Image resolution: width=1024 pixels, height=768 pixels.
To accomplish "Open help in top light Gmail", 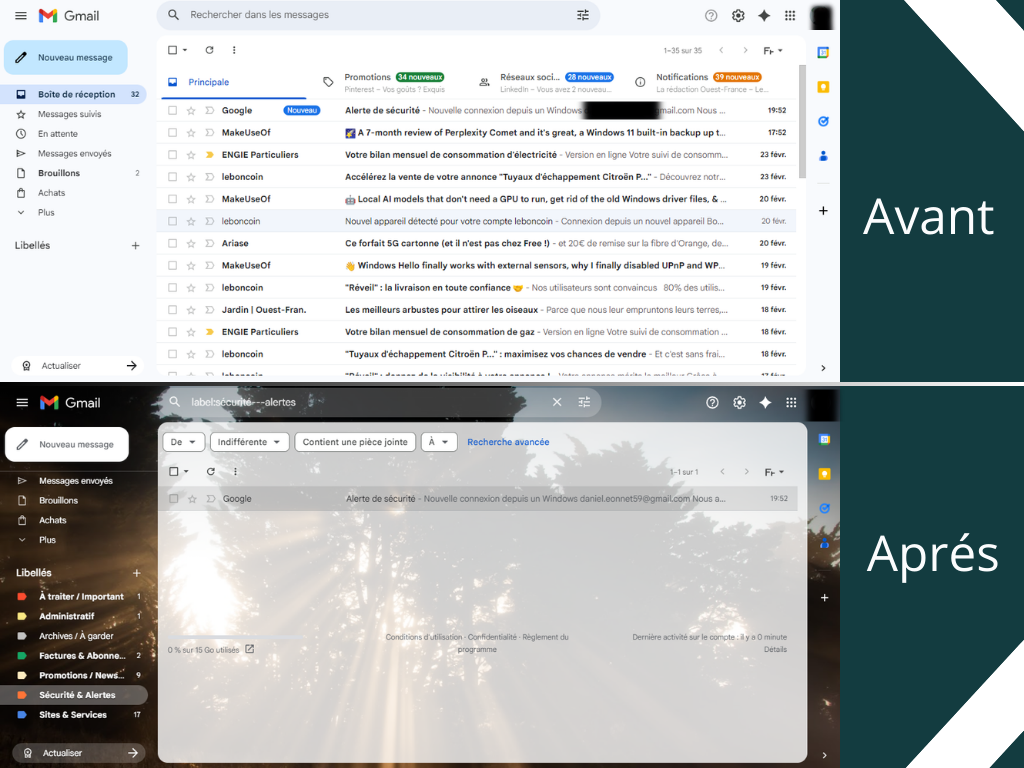I will tap(711, 16).
